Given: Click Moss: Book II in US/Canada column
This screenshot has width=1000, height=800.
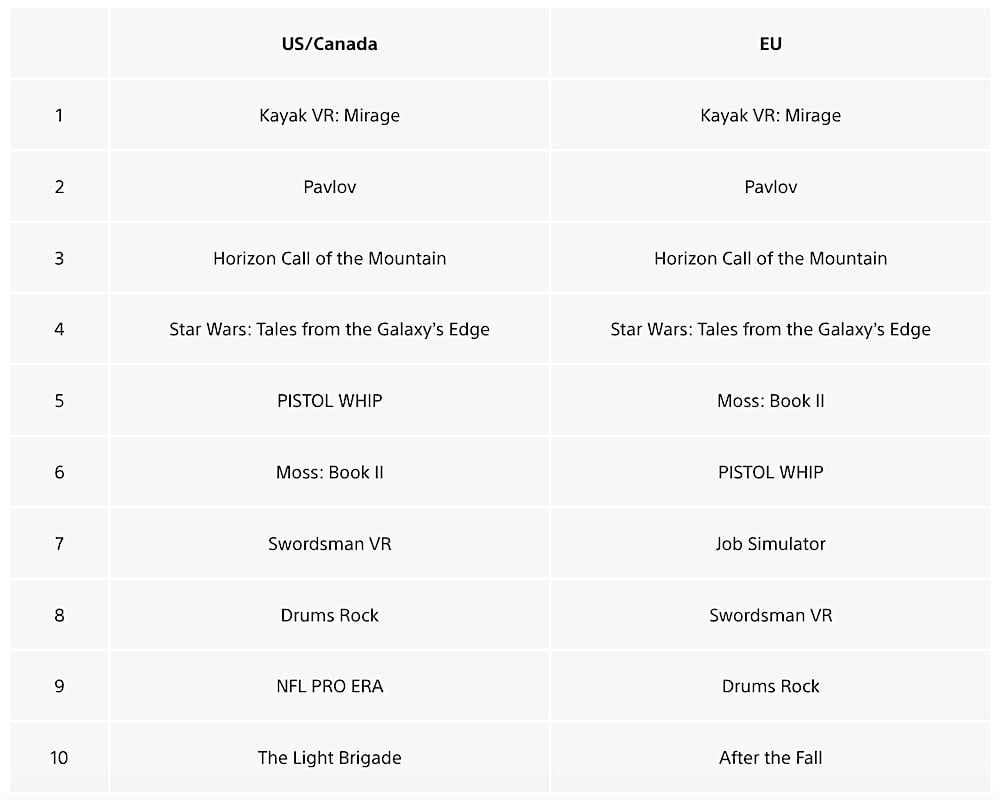Looking at the screenshot, I should pyautogui.click(x=329, y=472).
